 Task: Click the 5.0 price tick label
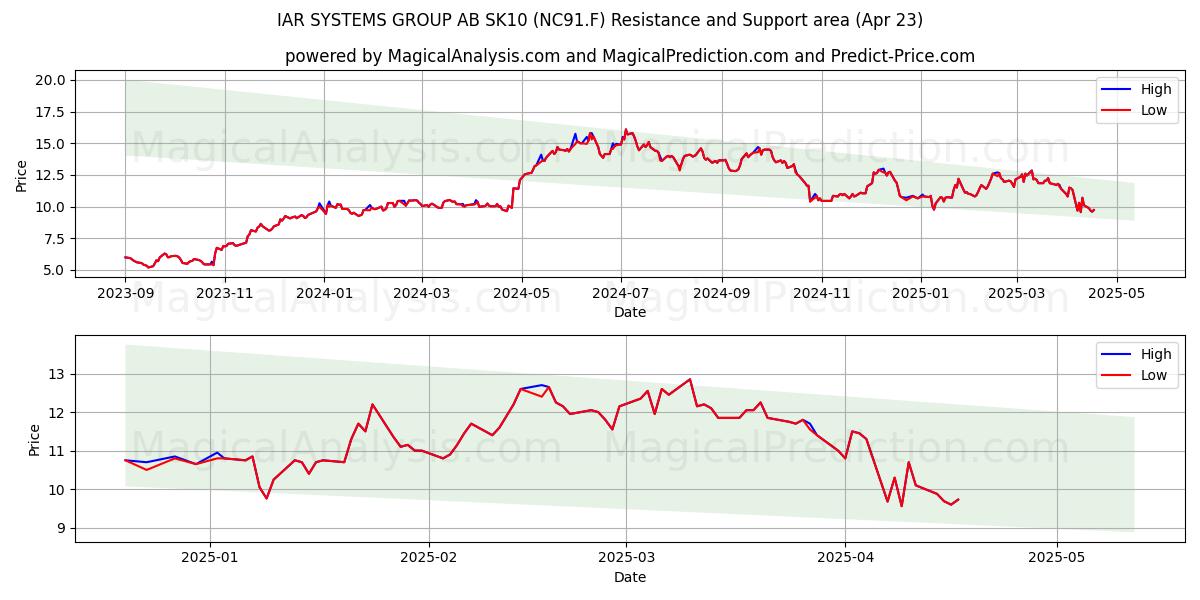click(54, 271)
